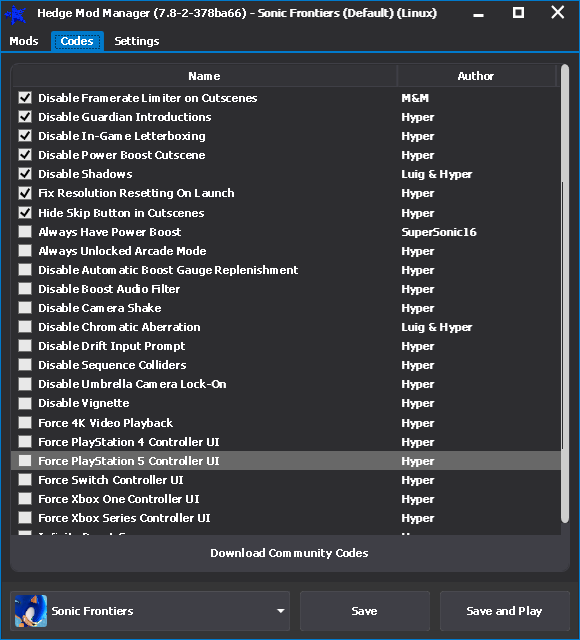Enable Always Unlocked Arcade Mode checkbox
Viewport: 580px width, 640px height.
tap(25, 251)
